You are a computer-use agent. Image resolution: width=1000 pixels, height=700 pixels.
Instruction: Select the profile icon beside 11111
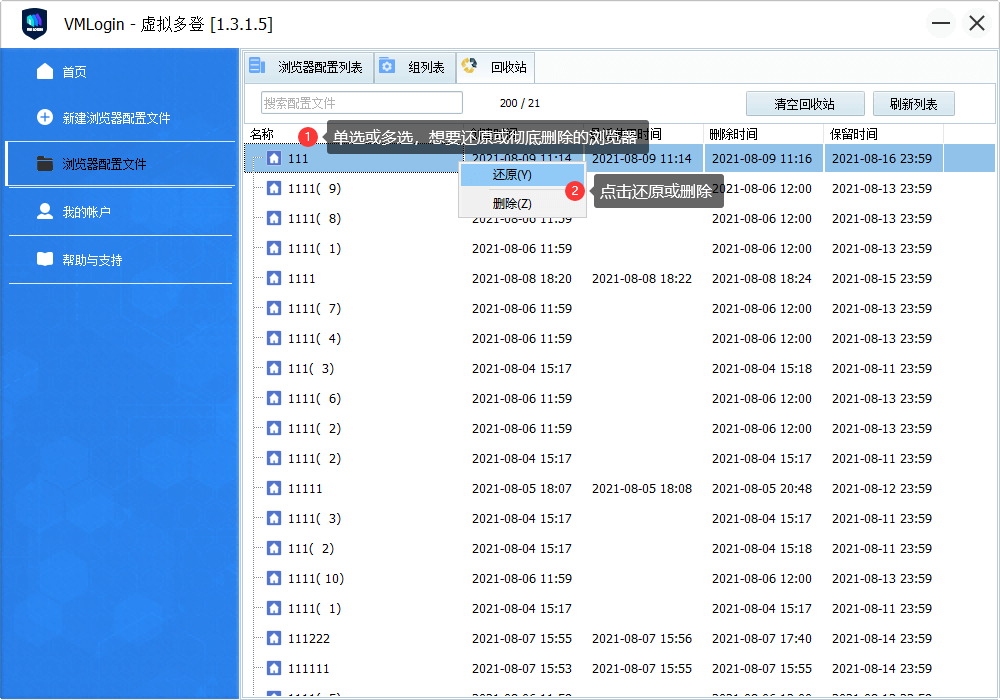point(274,488)
